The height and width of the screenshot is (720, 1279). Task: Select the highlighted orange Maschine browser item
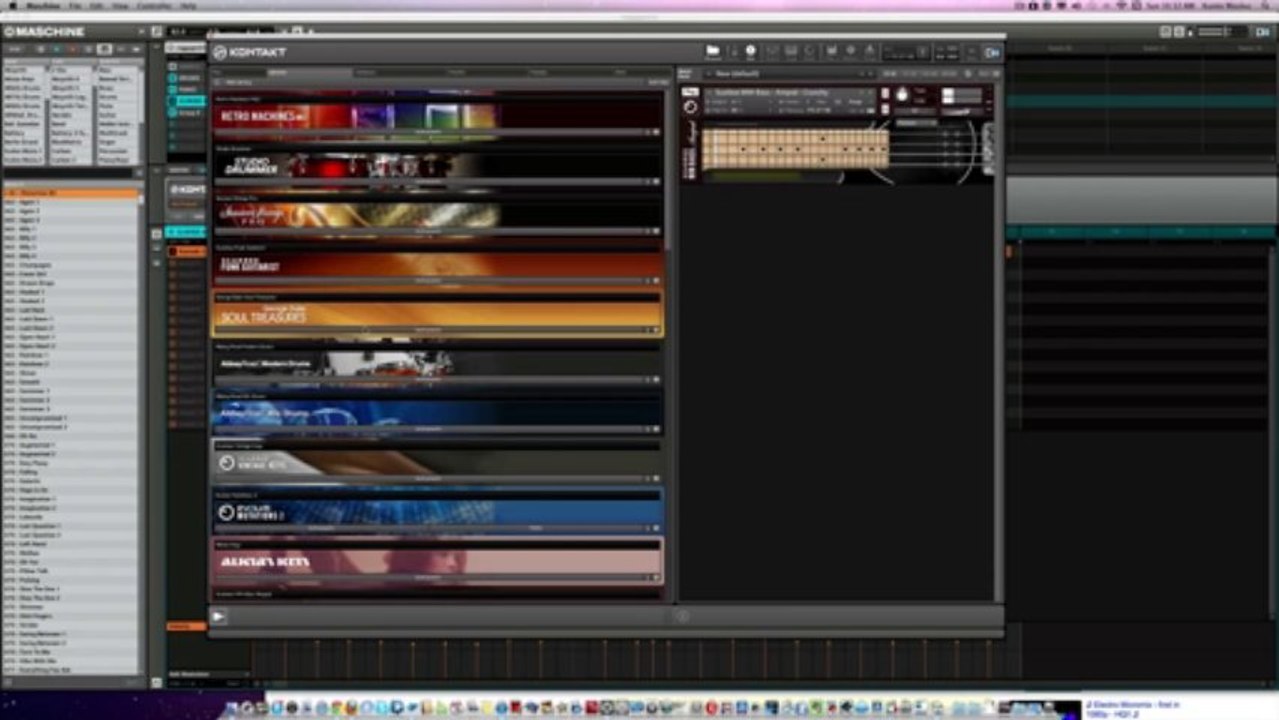coord(71,192)
